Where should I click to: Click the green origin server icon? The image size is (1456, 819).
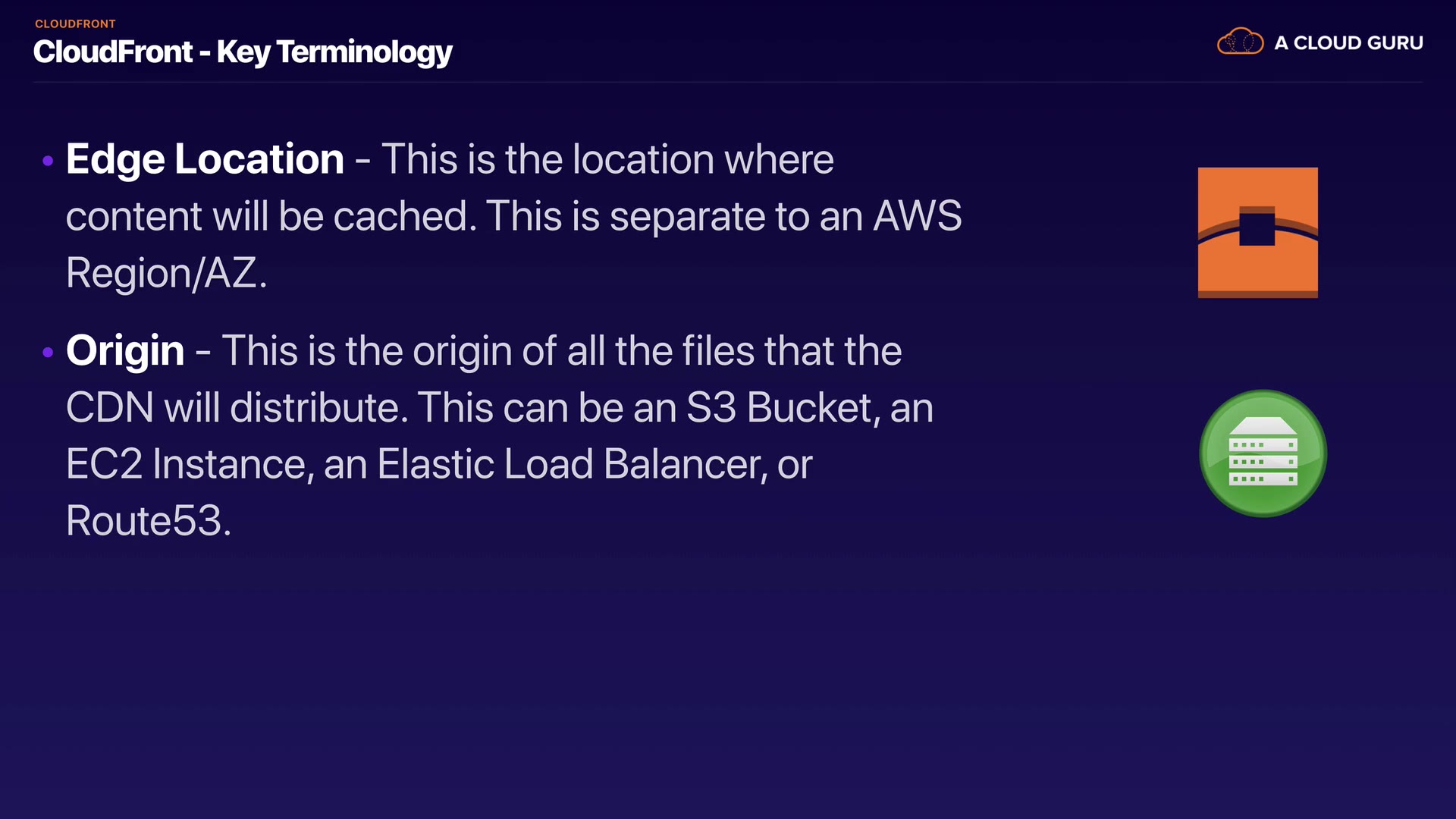1263,453
